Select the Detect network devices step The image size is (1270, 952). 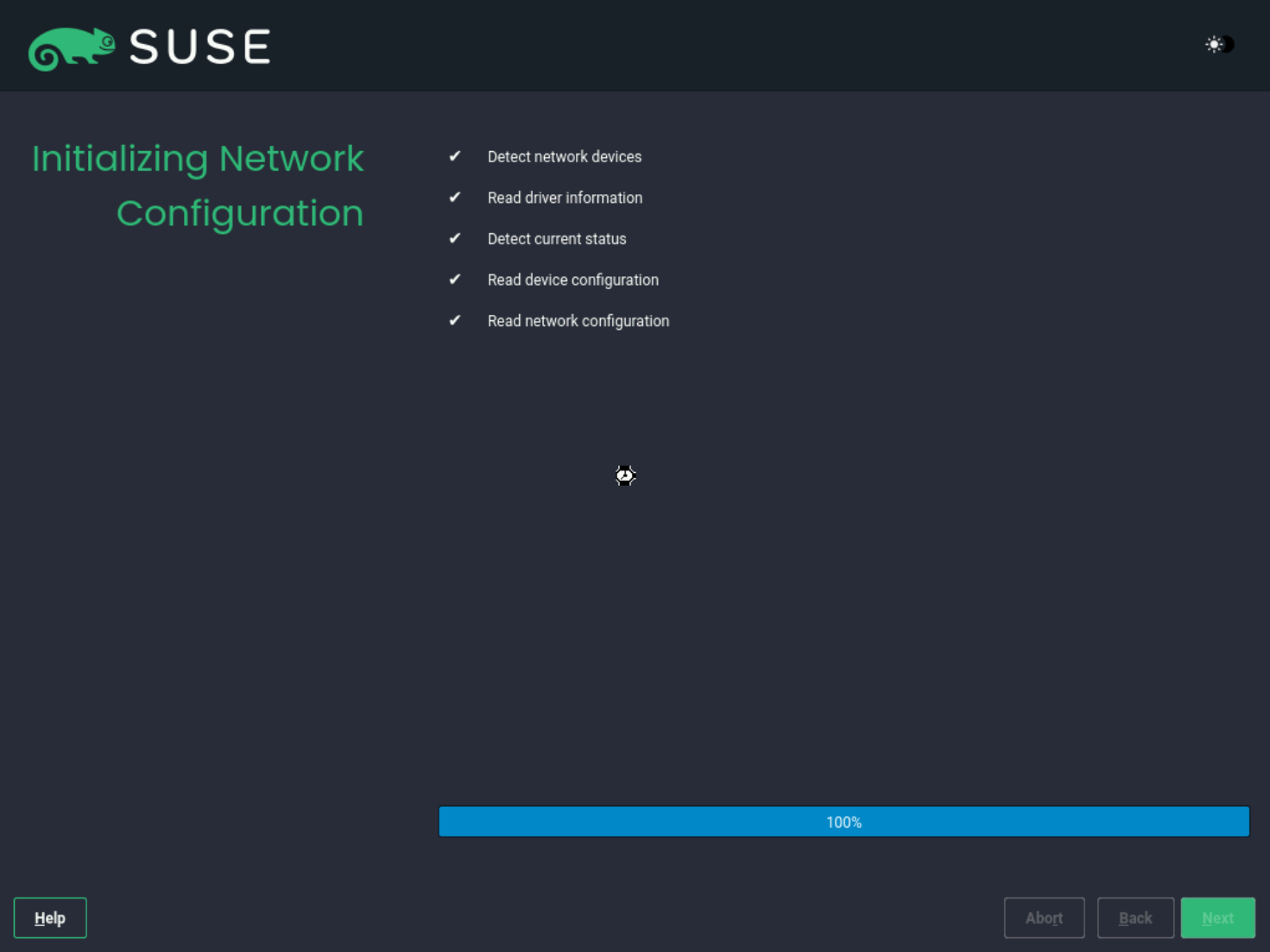click(x=565, y=156)
